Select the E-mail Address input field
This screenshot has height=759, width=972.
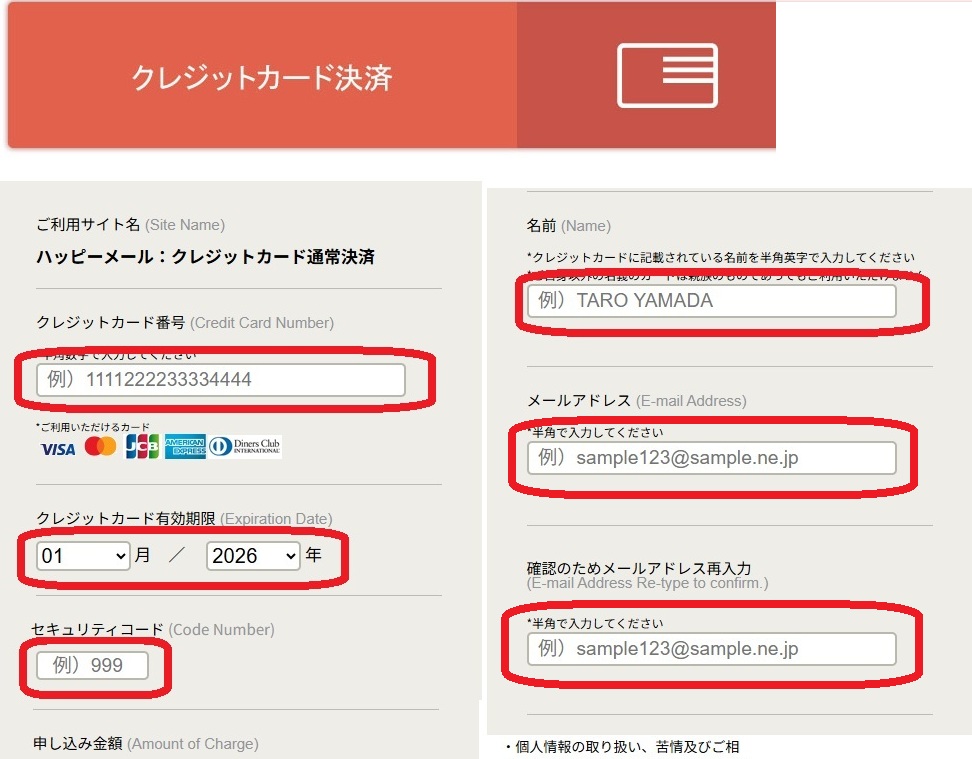pyautogui.click(x=711, y=458)
